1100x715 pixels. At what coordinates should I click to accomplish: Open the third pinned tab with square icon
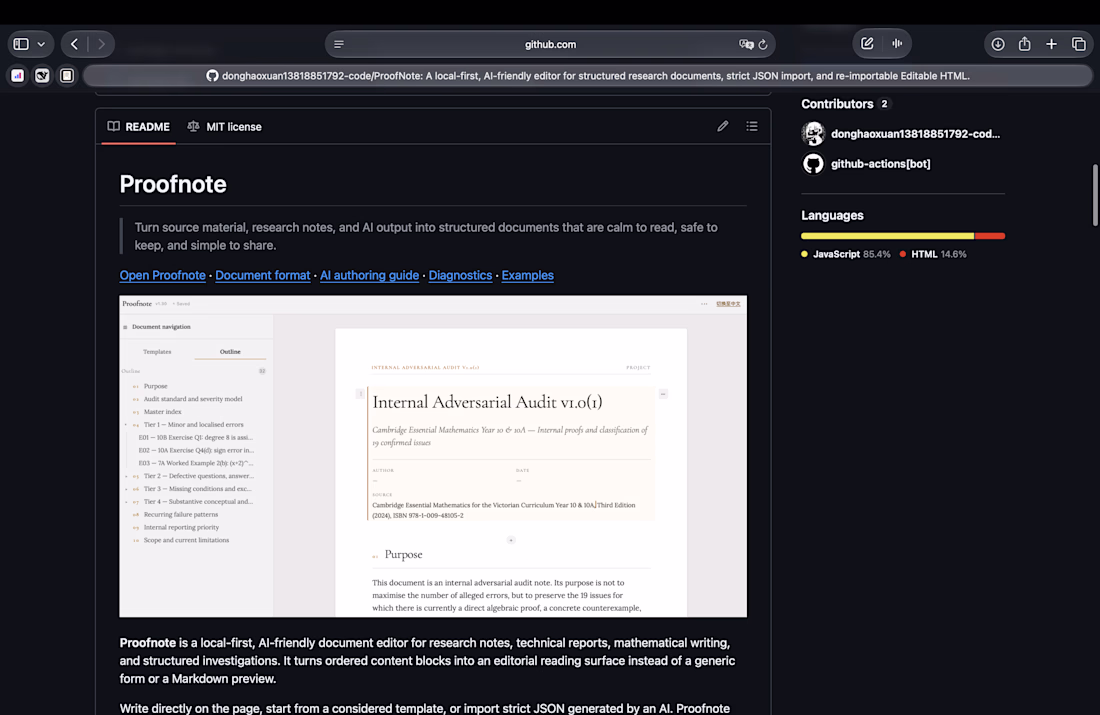click(x=67, y=75)
